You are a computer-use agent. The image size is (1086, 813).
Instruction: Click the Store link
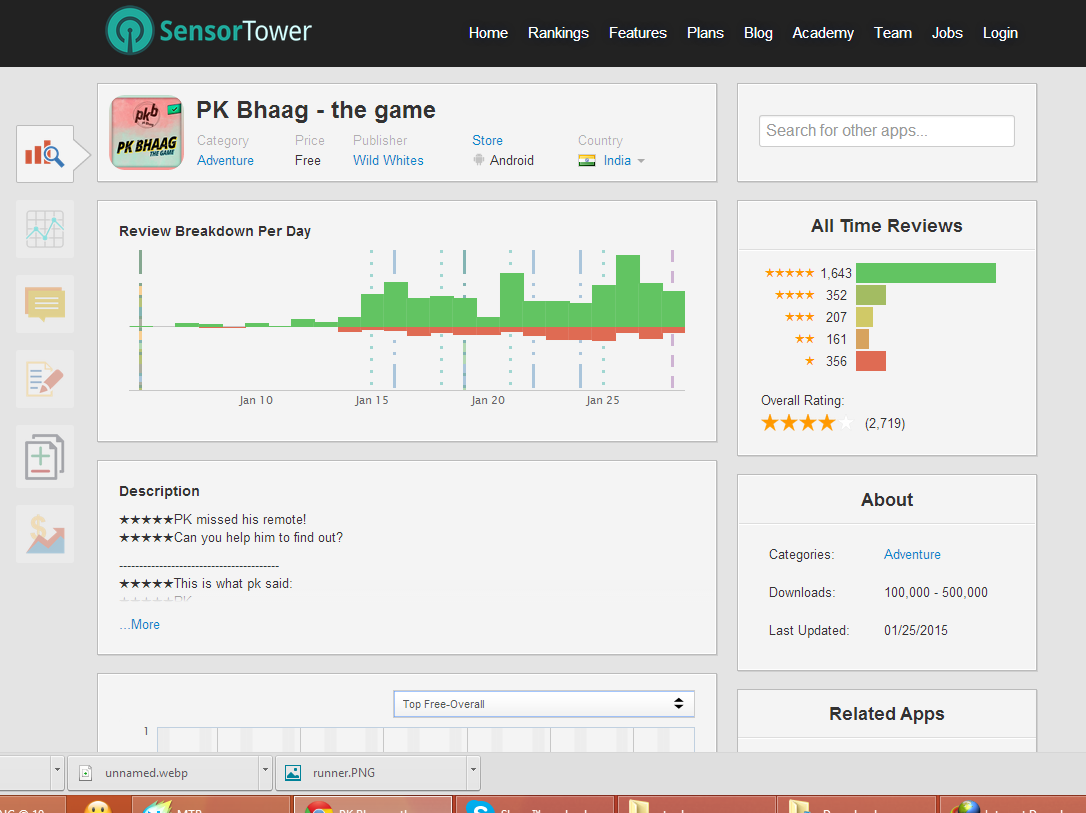click(x=488, y=141)
